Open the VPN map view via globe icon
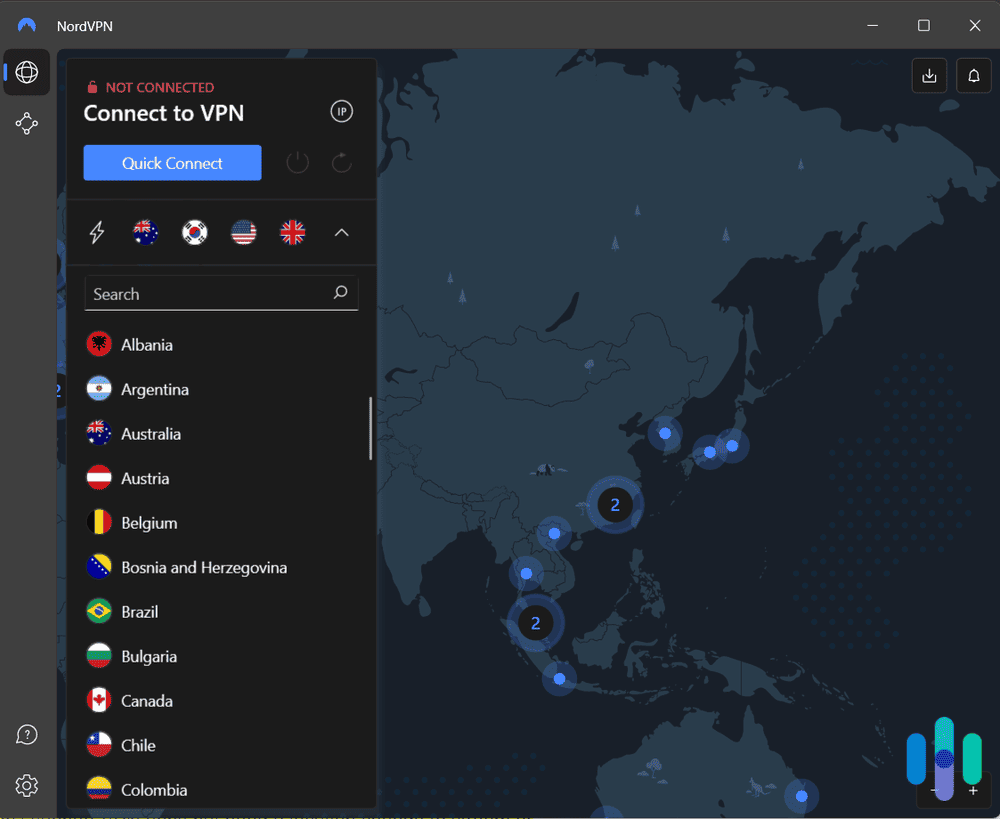The width and height of the screenshot is (1000, 819). coord(26,72)
